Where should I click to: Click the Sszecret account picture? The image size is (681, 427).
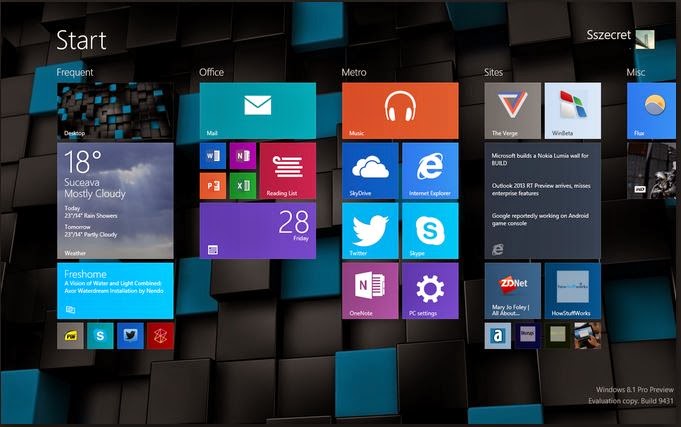645,39
